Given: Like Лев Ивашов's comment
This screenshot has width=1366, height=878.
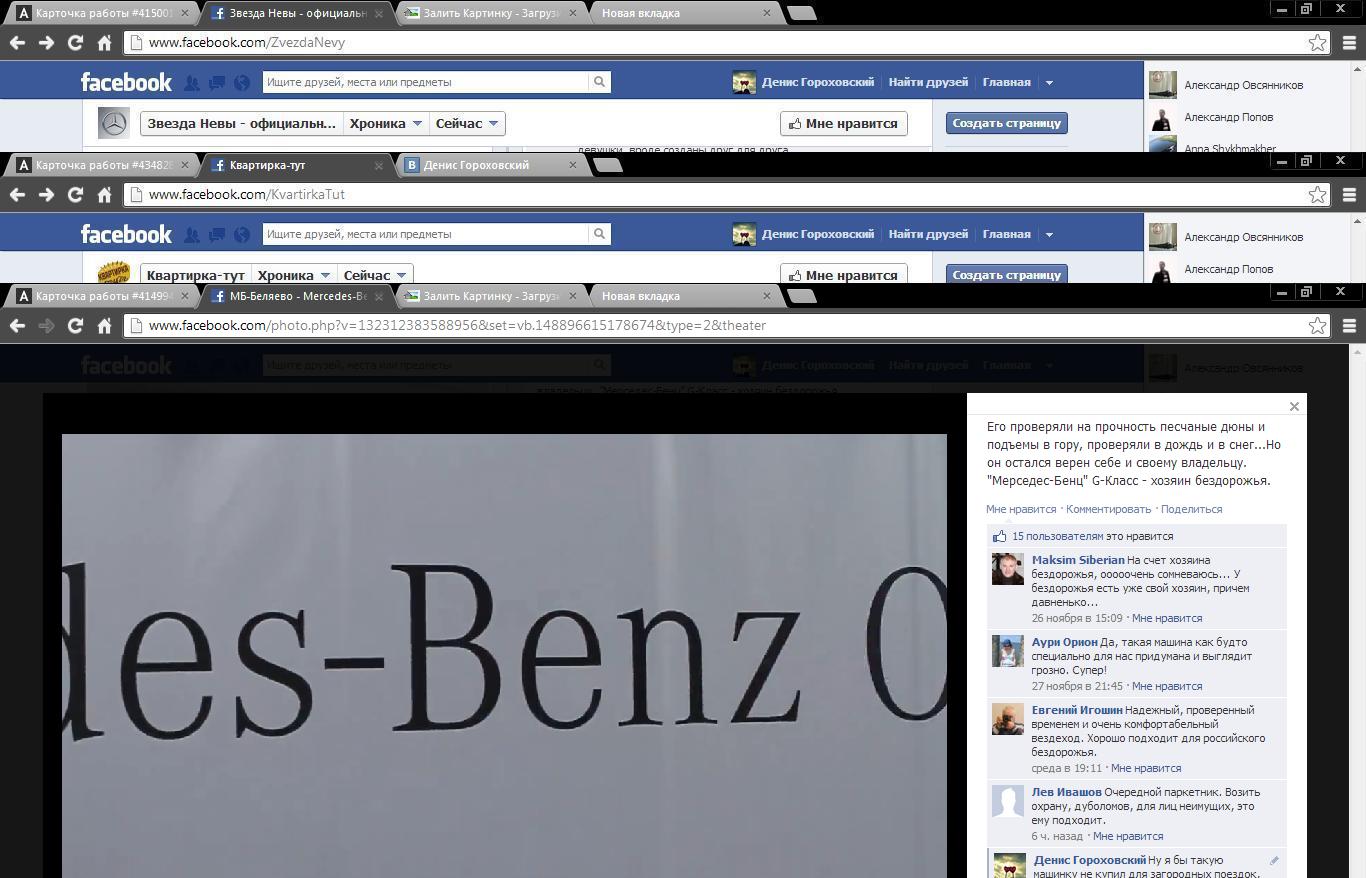Looking at the screenshot, I should [x=1128, y=836].
